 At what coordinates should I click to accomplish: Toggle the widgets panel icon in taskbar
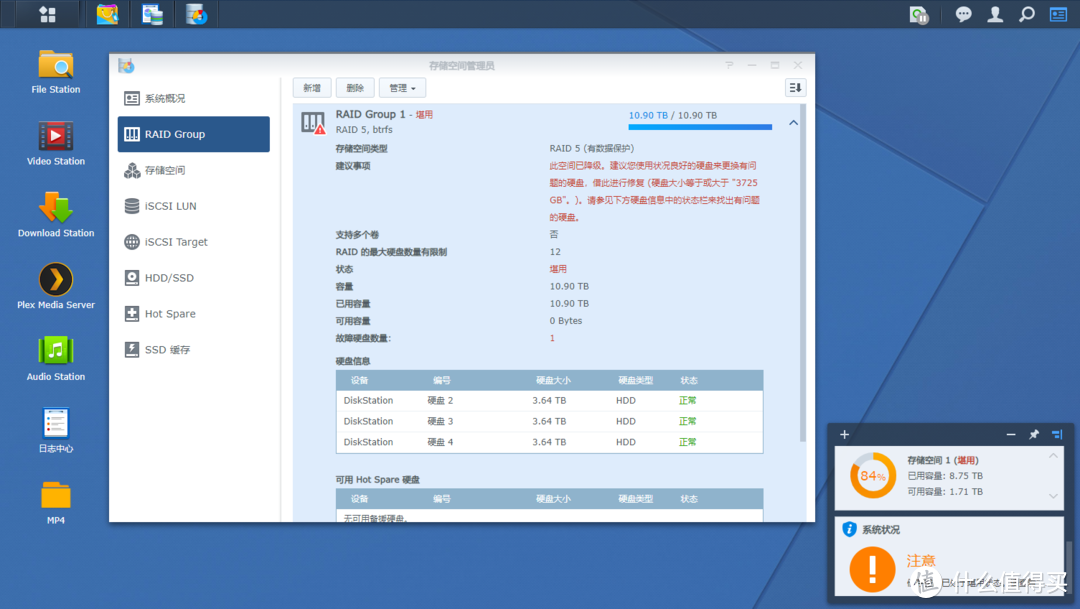pyautogui.click(x=1058, y=14)
